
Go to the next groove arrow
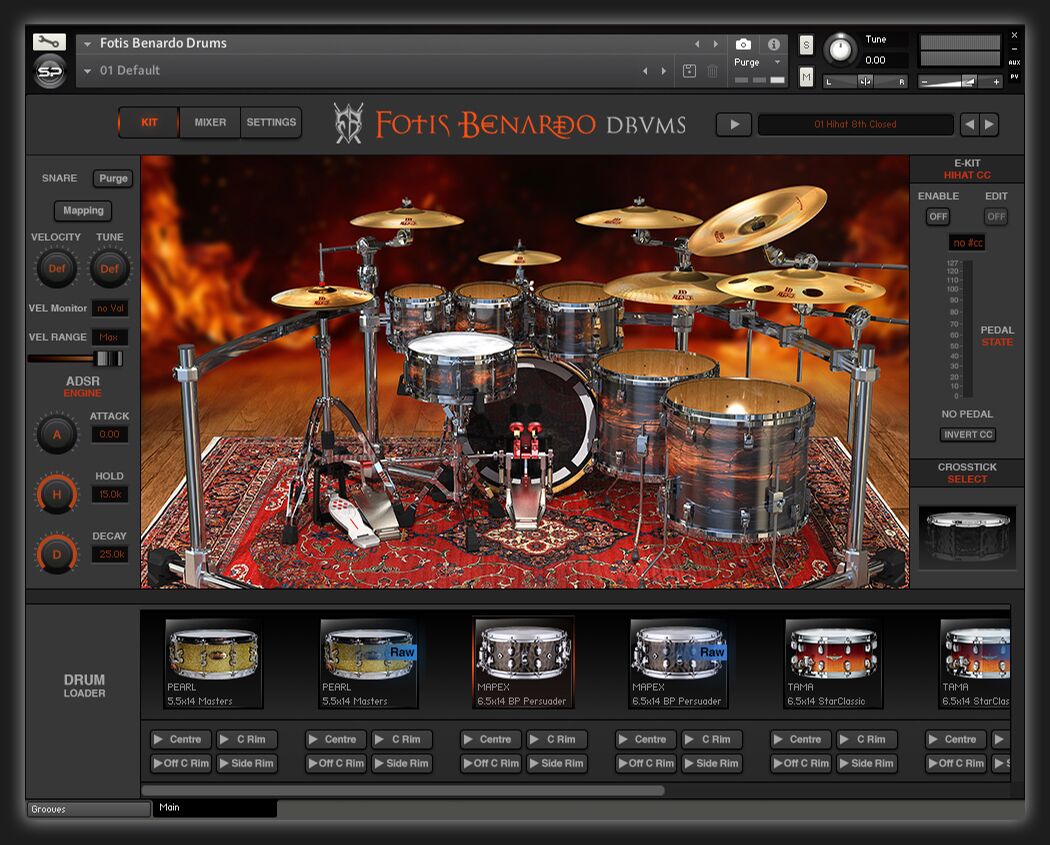(x=989, y=124)
